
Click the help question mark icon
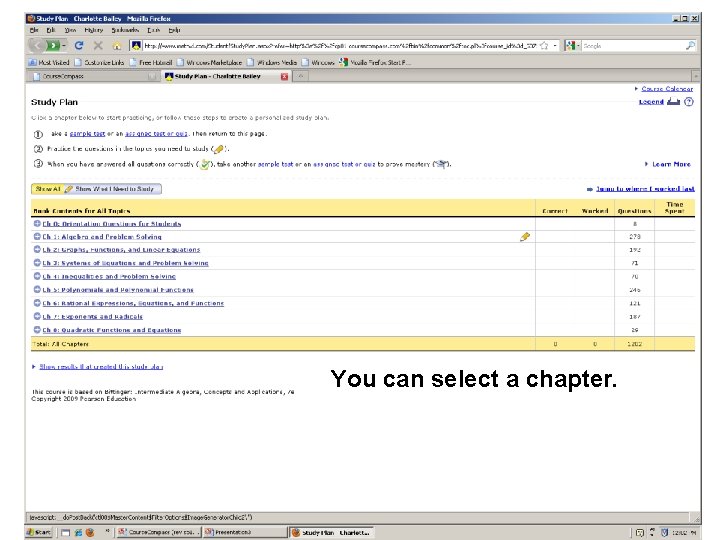click(689, 101)
